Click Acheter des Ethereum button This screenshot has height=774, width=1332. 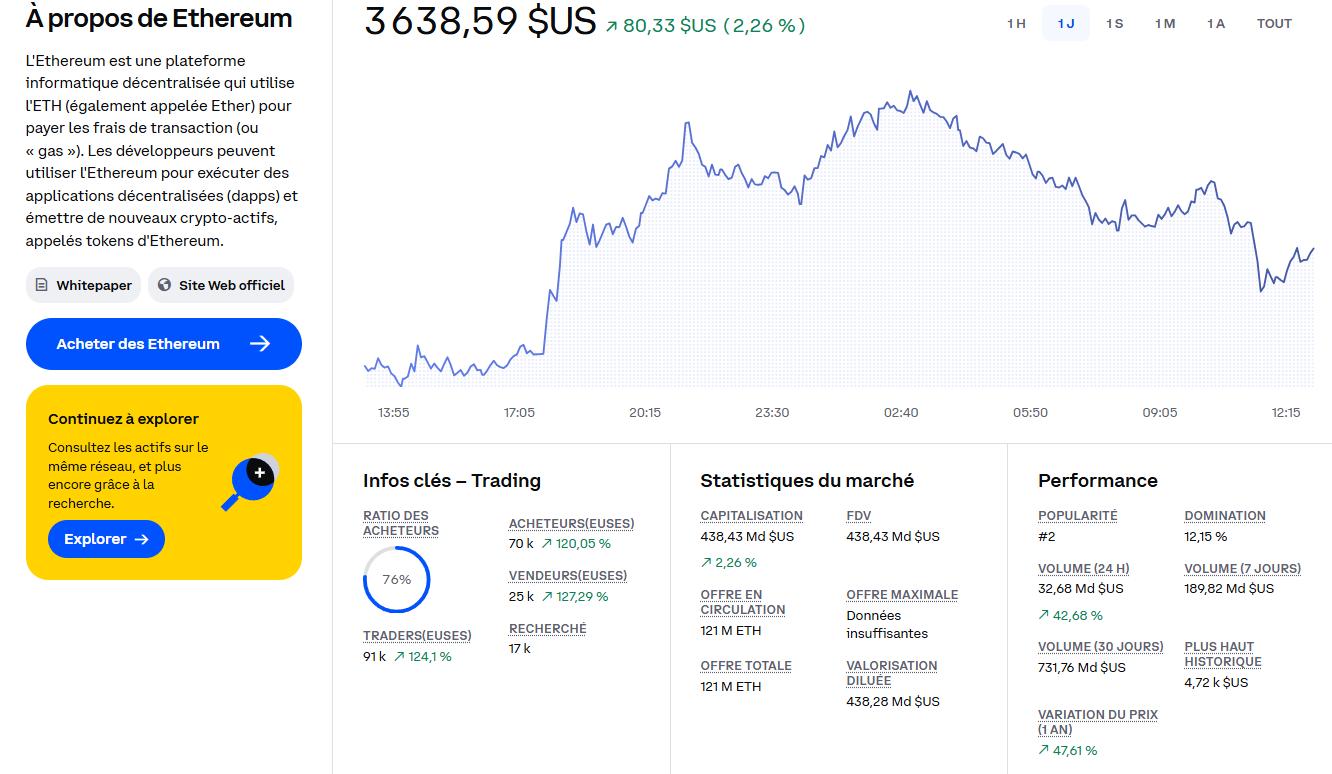[164, 344]
